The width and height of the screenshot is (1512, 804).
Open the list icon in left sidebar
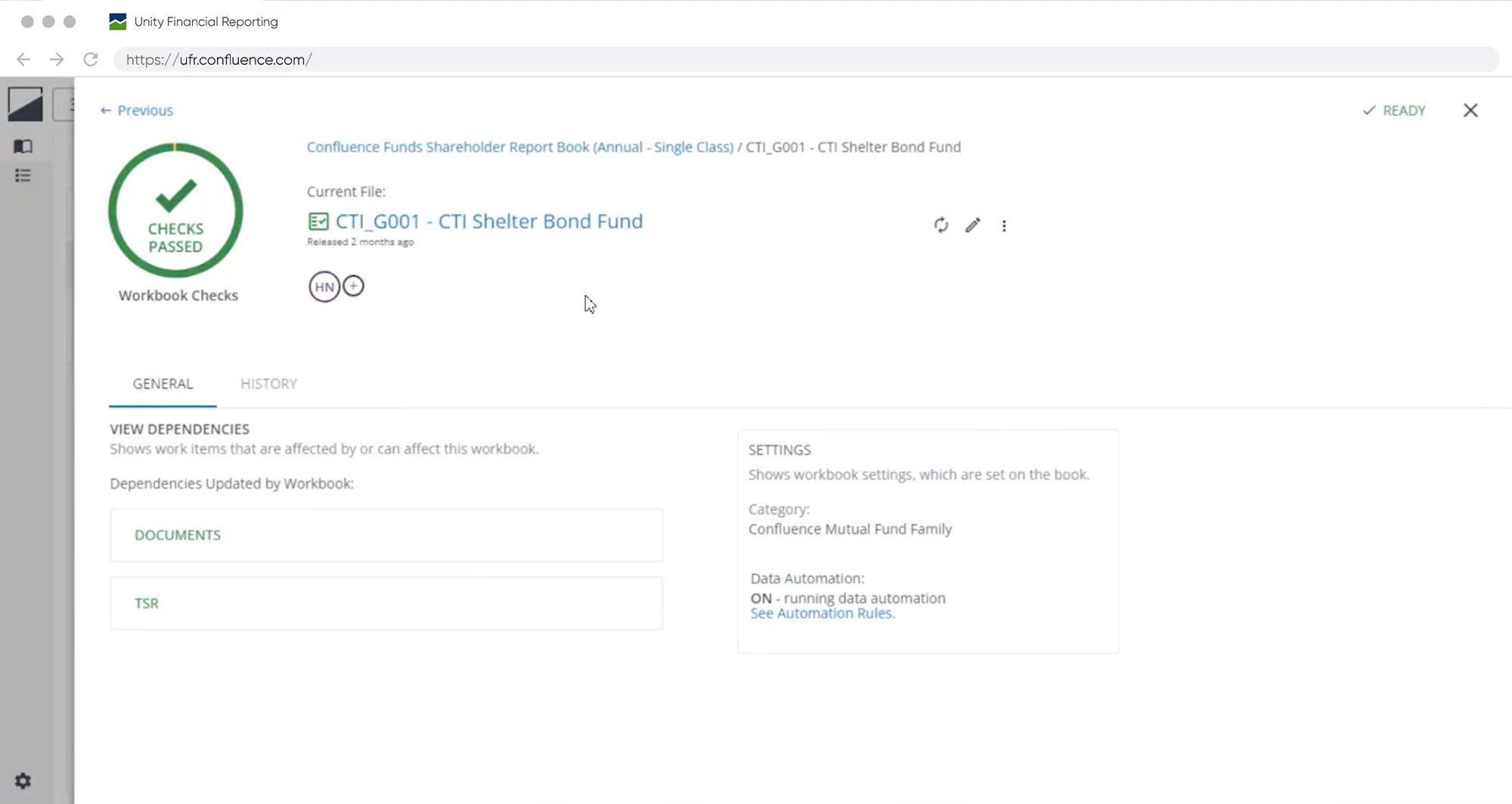point(23,175)
